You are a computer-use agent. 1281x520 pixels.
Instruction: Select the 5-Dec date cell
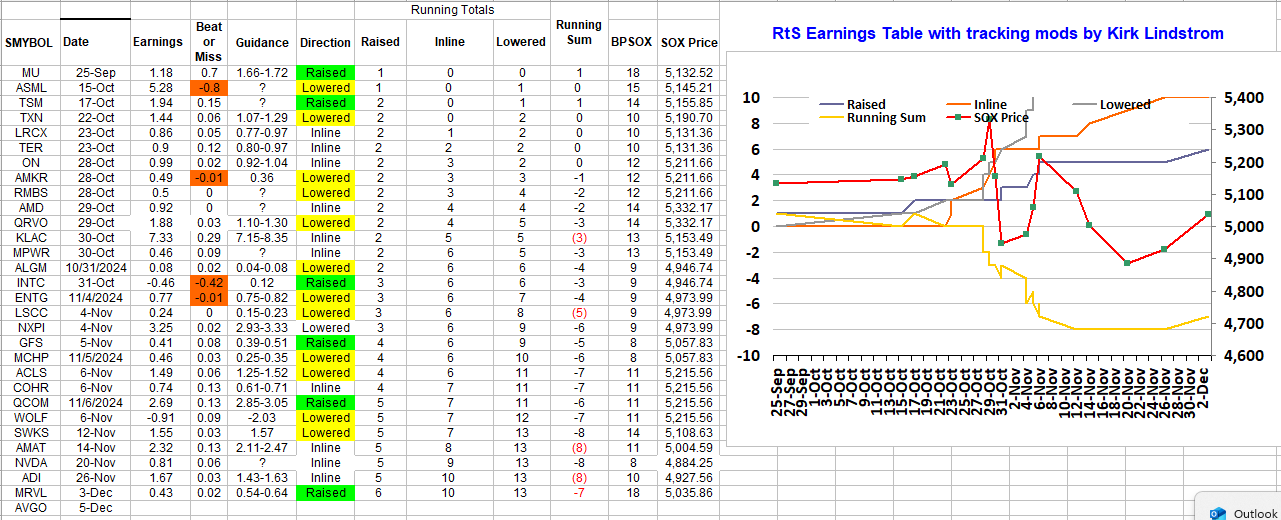(x=94, y=508)
